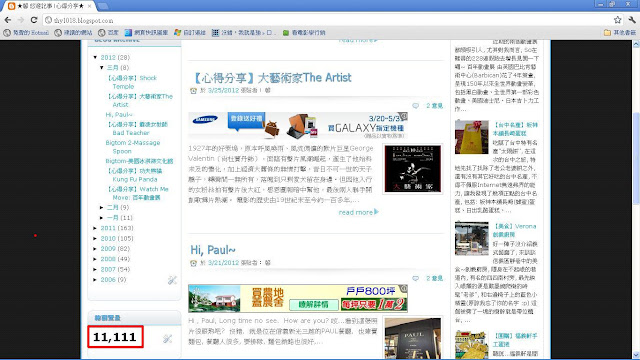Open the Verona storefront sidebar thumbnail

471,239
